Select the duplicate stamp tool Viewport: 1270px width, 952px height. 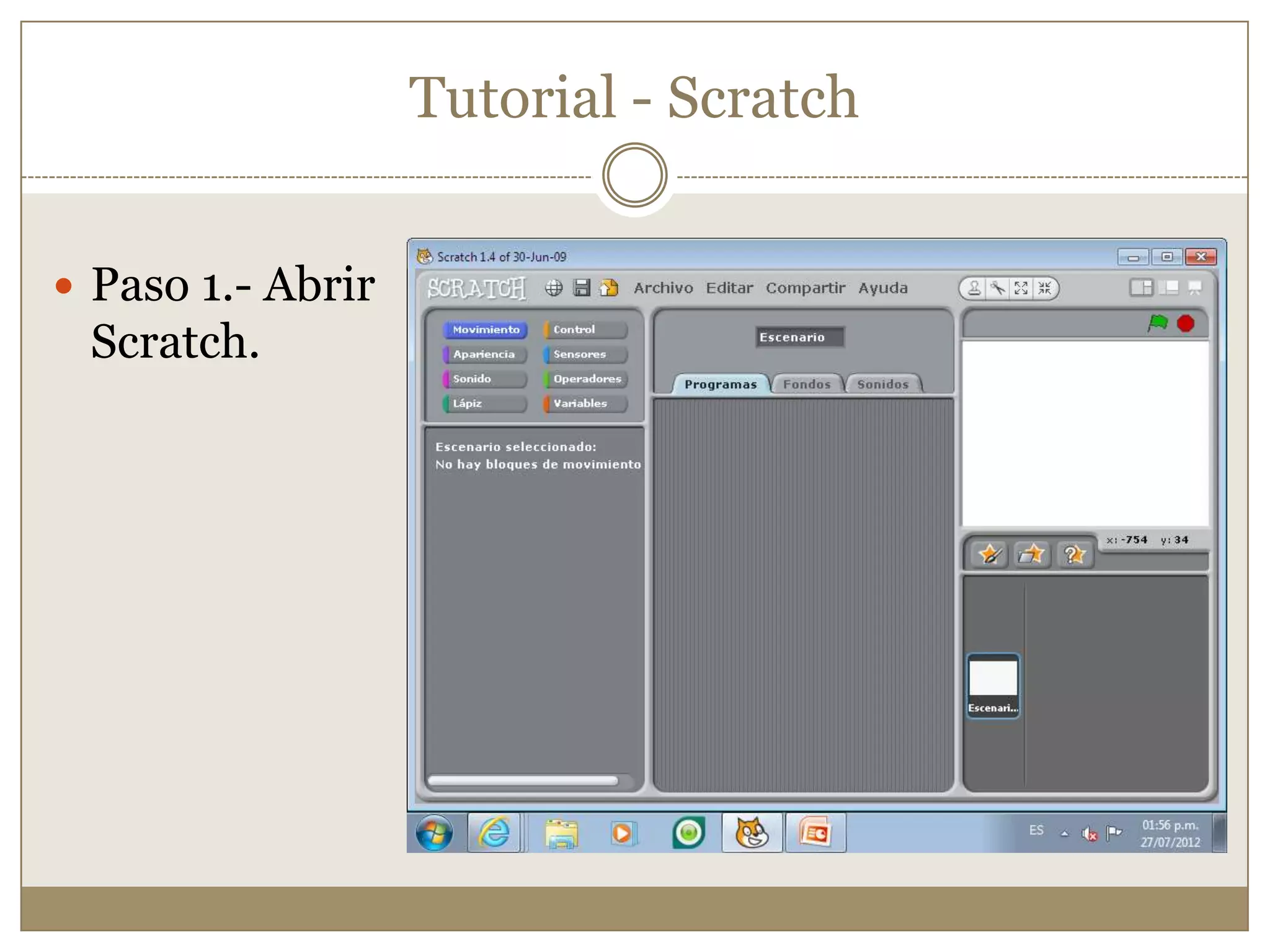pos(974,288)
